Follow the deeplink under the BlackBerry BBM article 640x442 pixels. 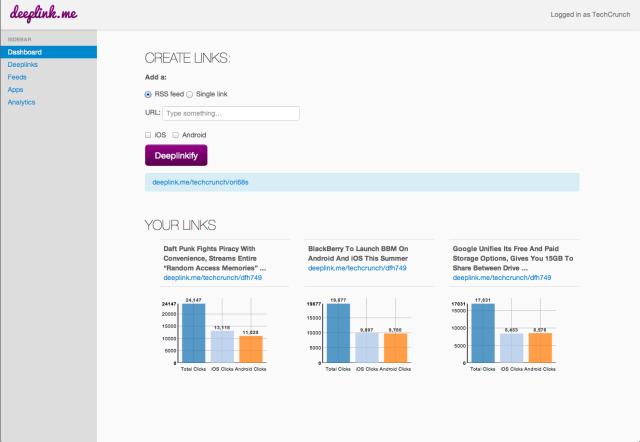click(x=357, y=268)
